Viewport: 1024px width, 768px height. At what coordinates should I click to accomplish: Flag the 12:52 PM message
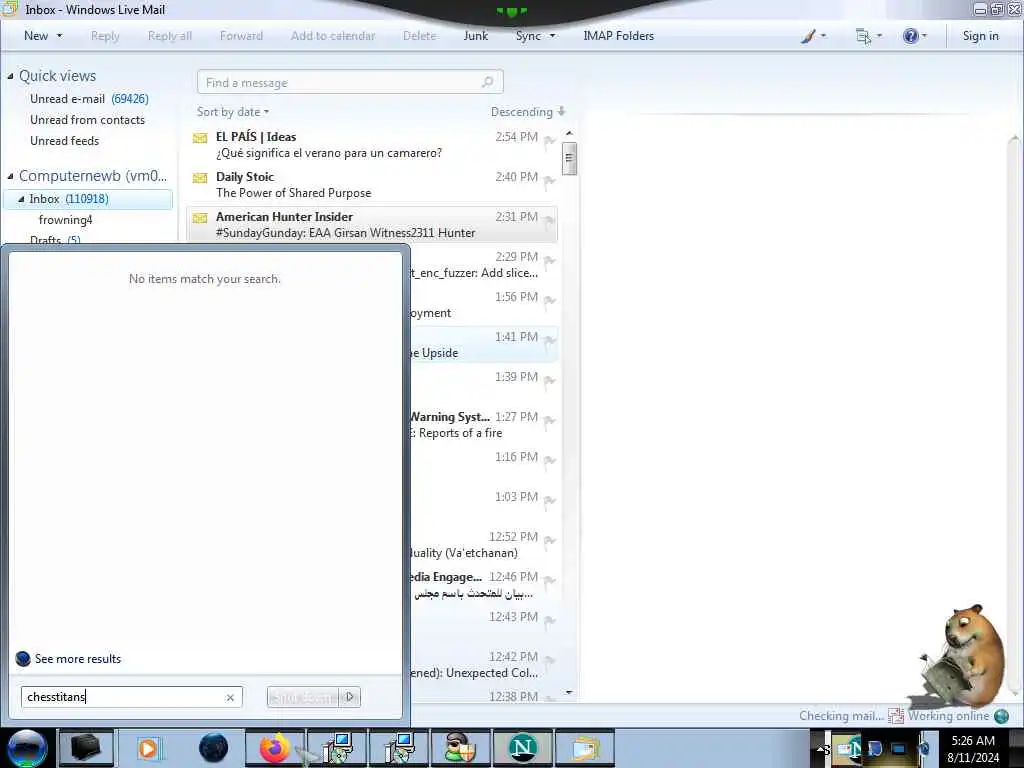(550, 539)
